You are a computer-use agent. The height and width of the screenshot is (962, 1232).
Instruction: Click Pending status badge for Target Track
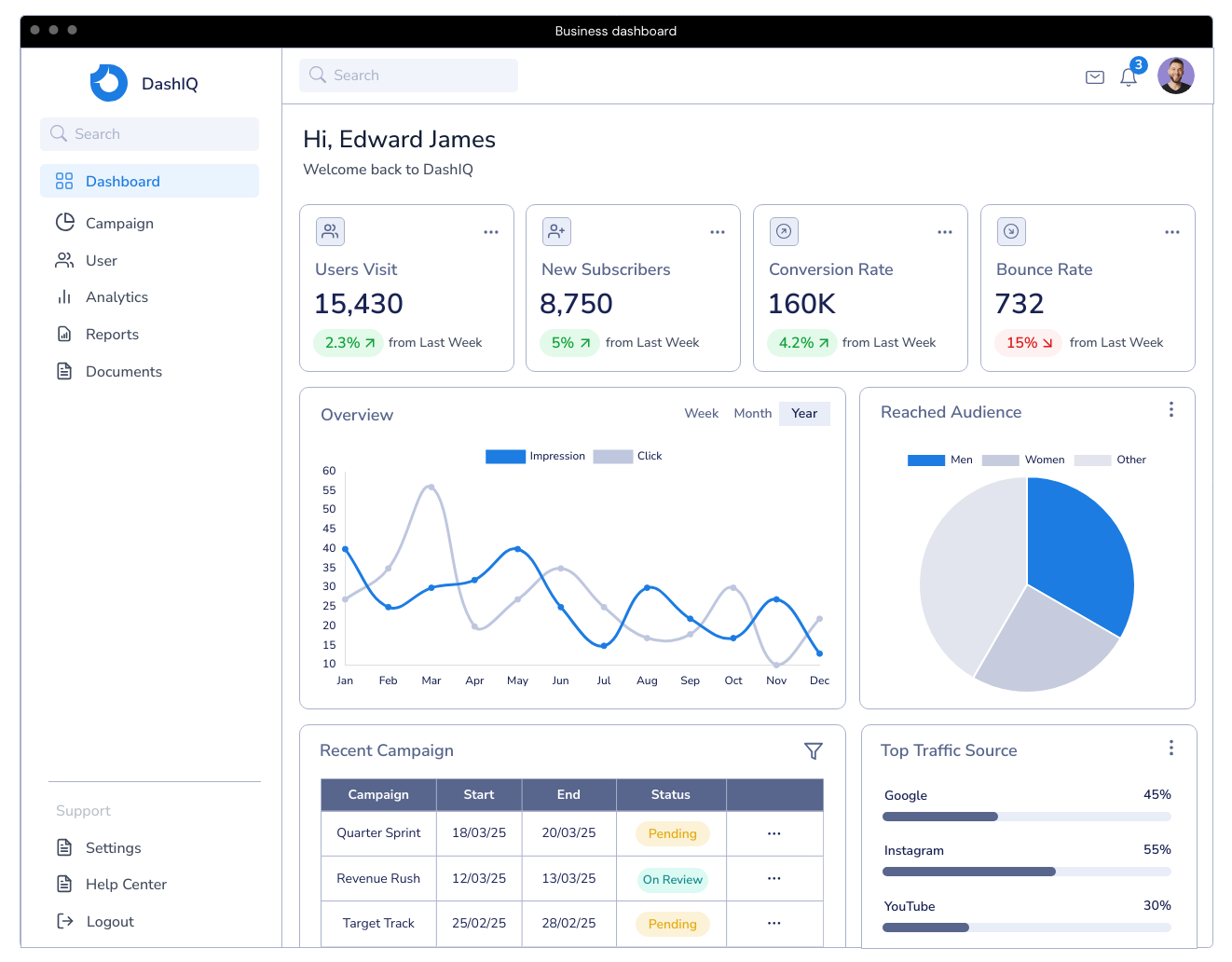tap(673, 924)
